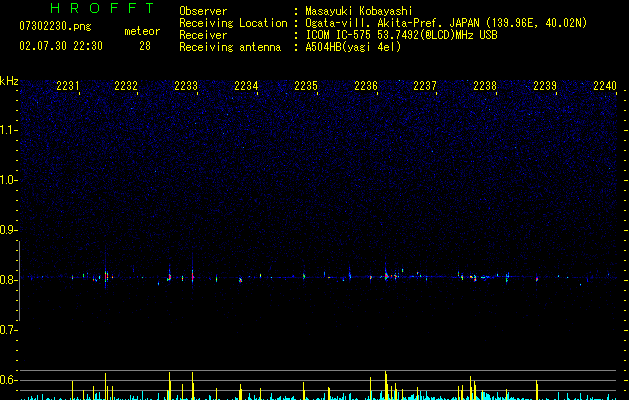Image resolution: width=629 pixels, height=400 pixels.
Task: Click the 0.9 kHz axis label
Action: click(9, 230)
